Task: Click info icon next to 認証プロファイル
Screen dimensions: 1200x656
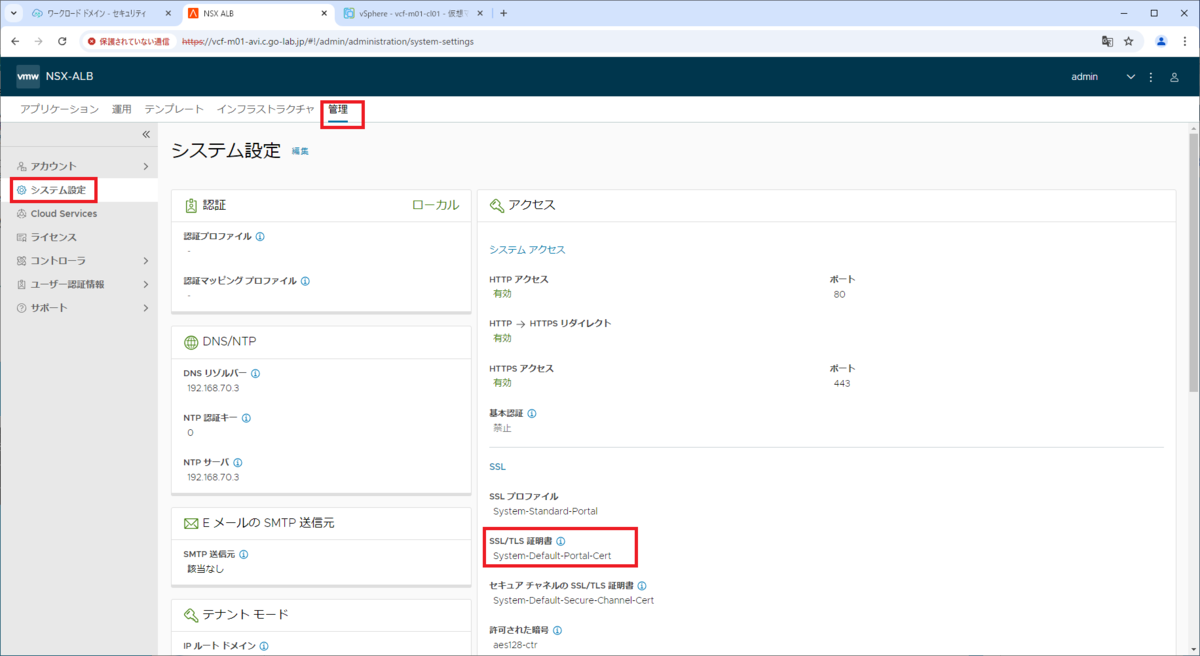Action: (x=260, y=237)
